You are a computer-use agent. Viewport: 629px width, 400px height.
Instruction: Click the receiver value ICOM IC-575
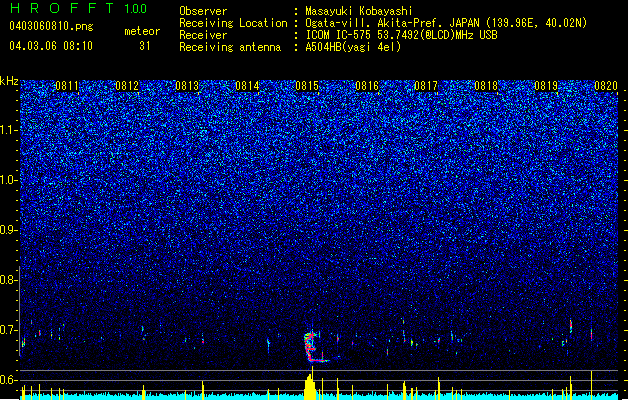click(x=339, y=35)
